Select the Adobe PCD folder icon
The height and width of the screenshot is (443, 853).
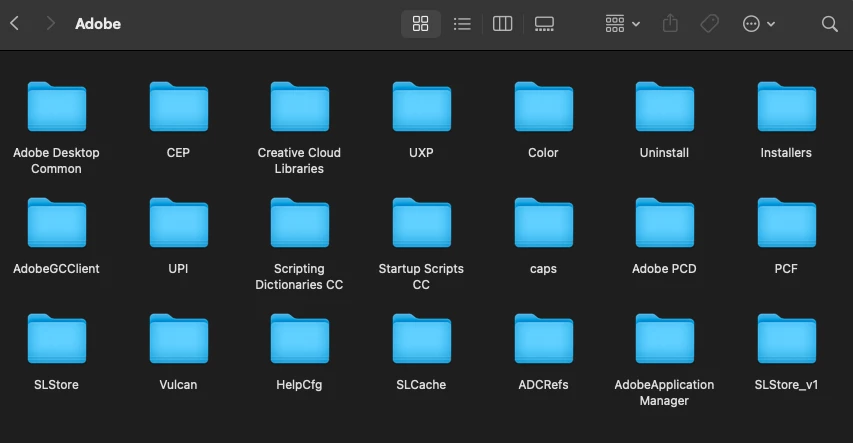(x=665, y=223)
